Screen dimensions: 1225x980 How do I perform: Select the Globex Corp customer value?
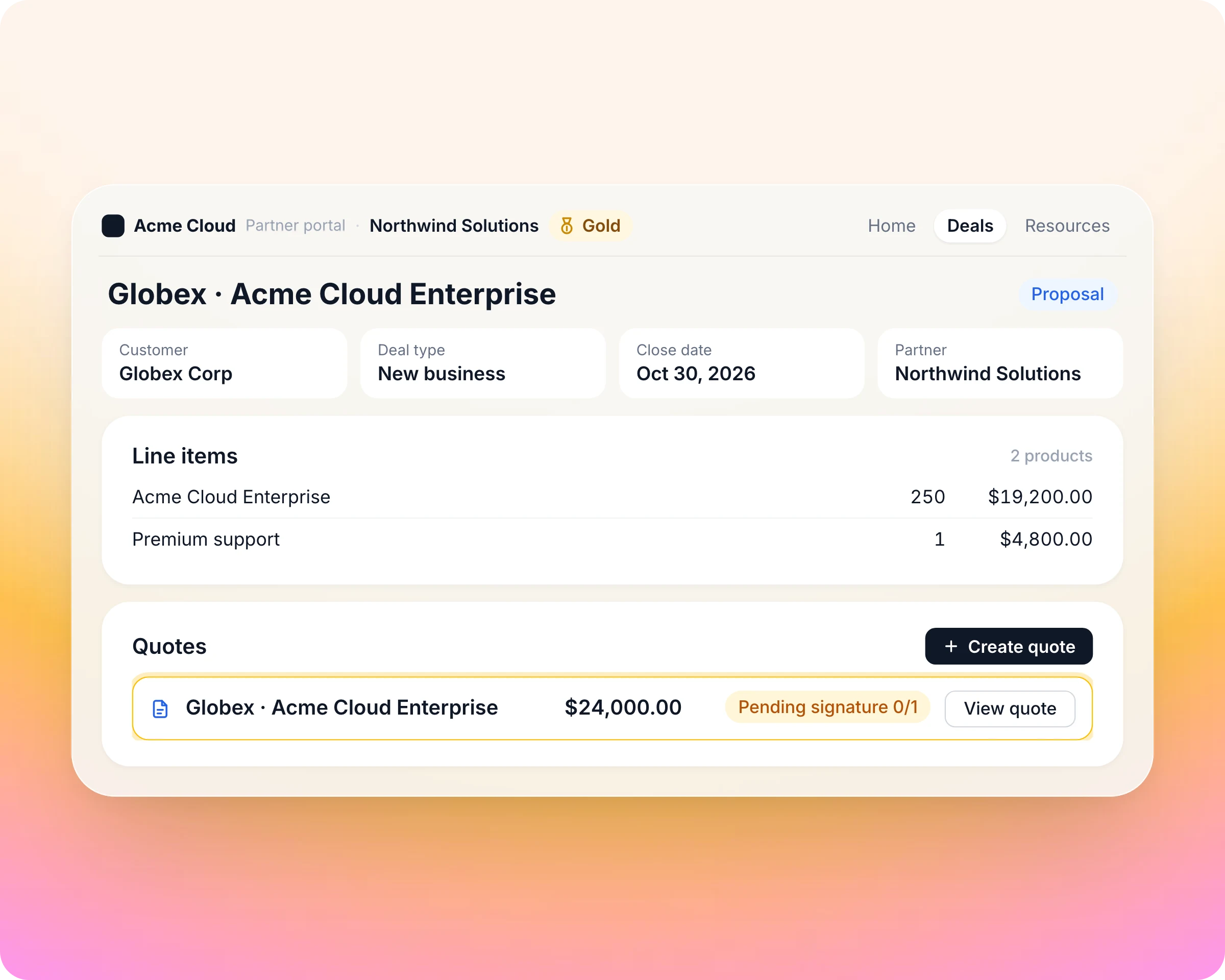point(176,374)
